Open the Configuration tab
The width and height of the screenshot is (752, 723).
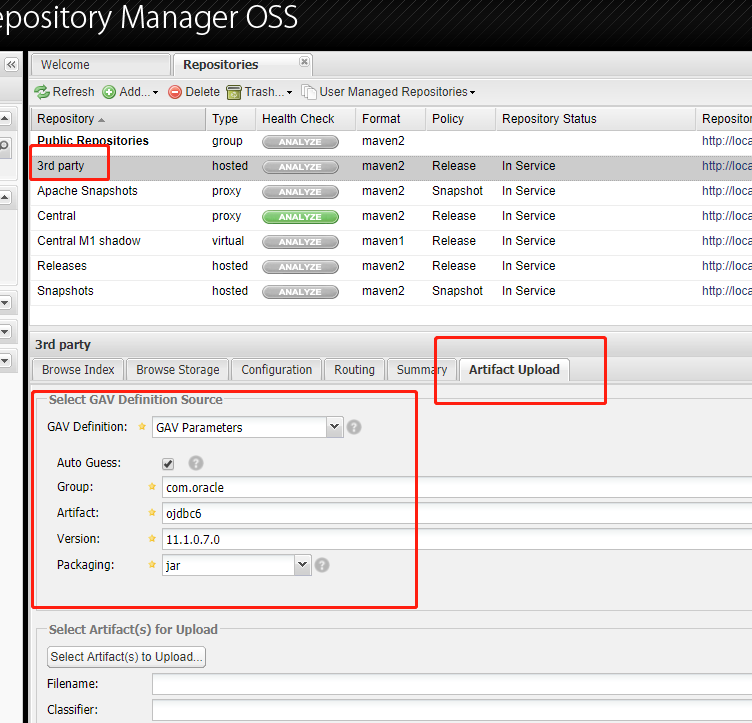coord(277,370)
